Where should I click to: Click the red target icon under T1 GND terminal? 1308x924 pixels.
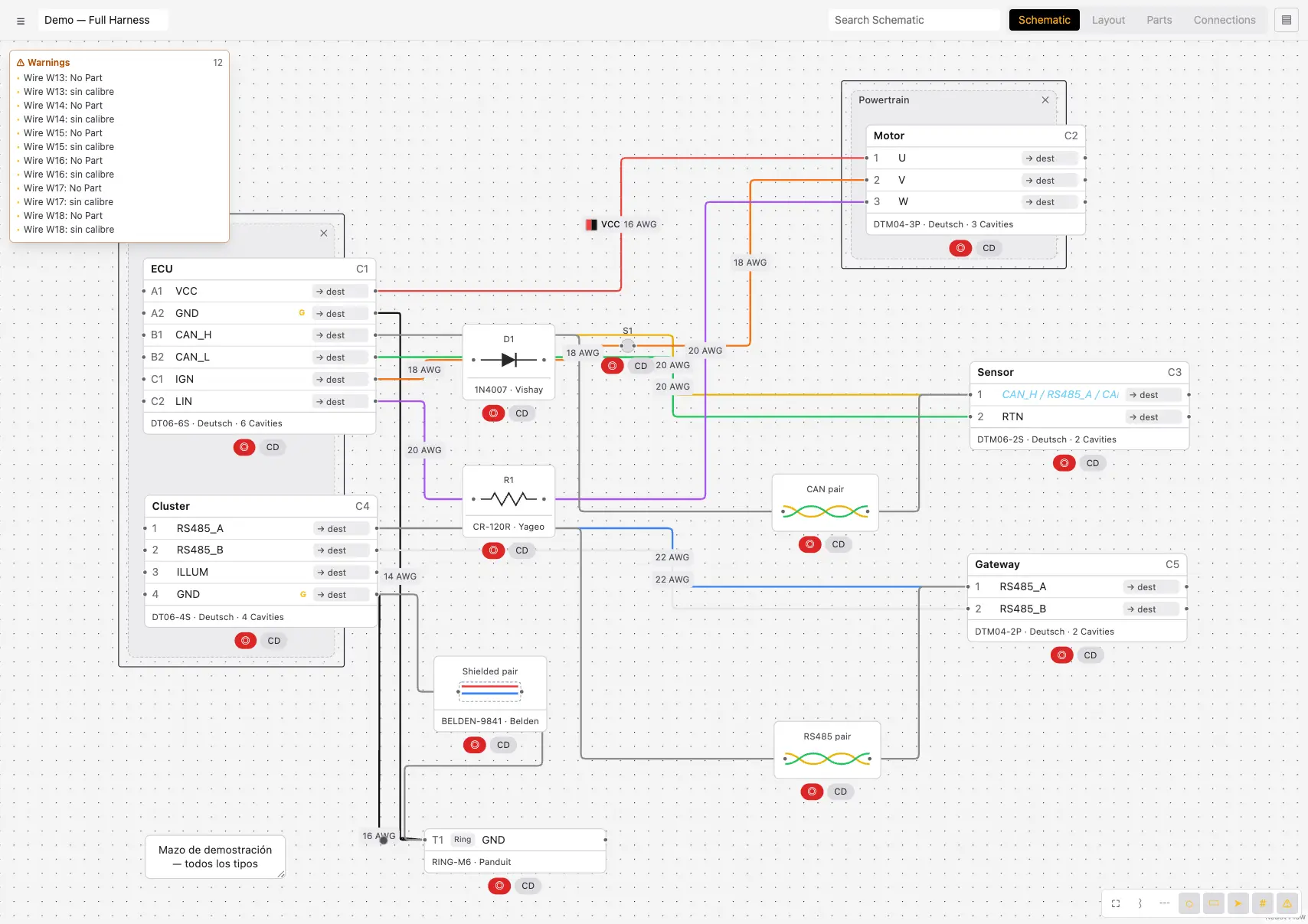pyautogui.click(x=499, y=886)
